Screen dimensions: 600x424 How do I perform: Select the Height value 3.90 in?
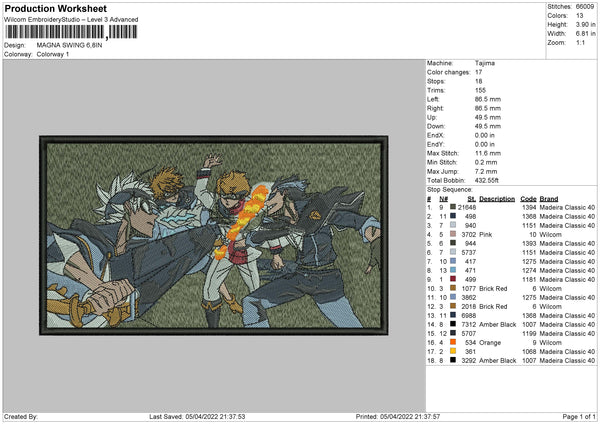click(585, 24)
